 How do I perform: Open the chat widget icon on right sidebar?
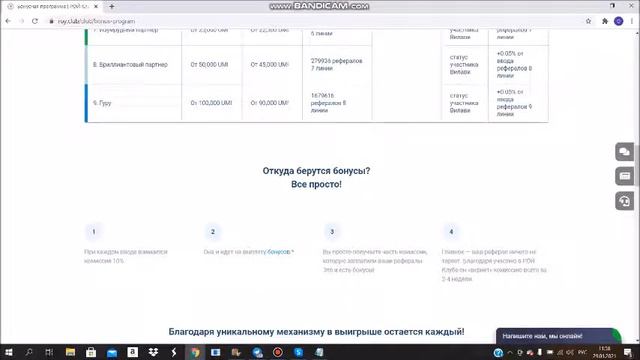[x=624, y=152]
